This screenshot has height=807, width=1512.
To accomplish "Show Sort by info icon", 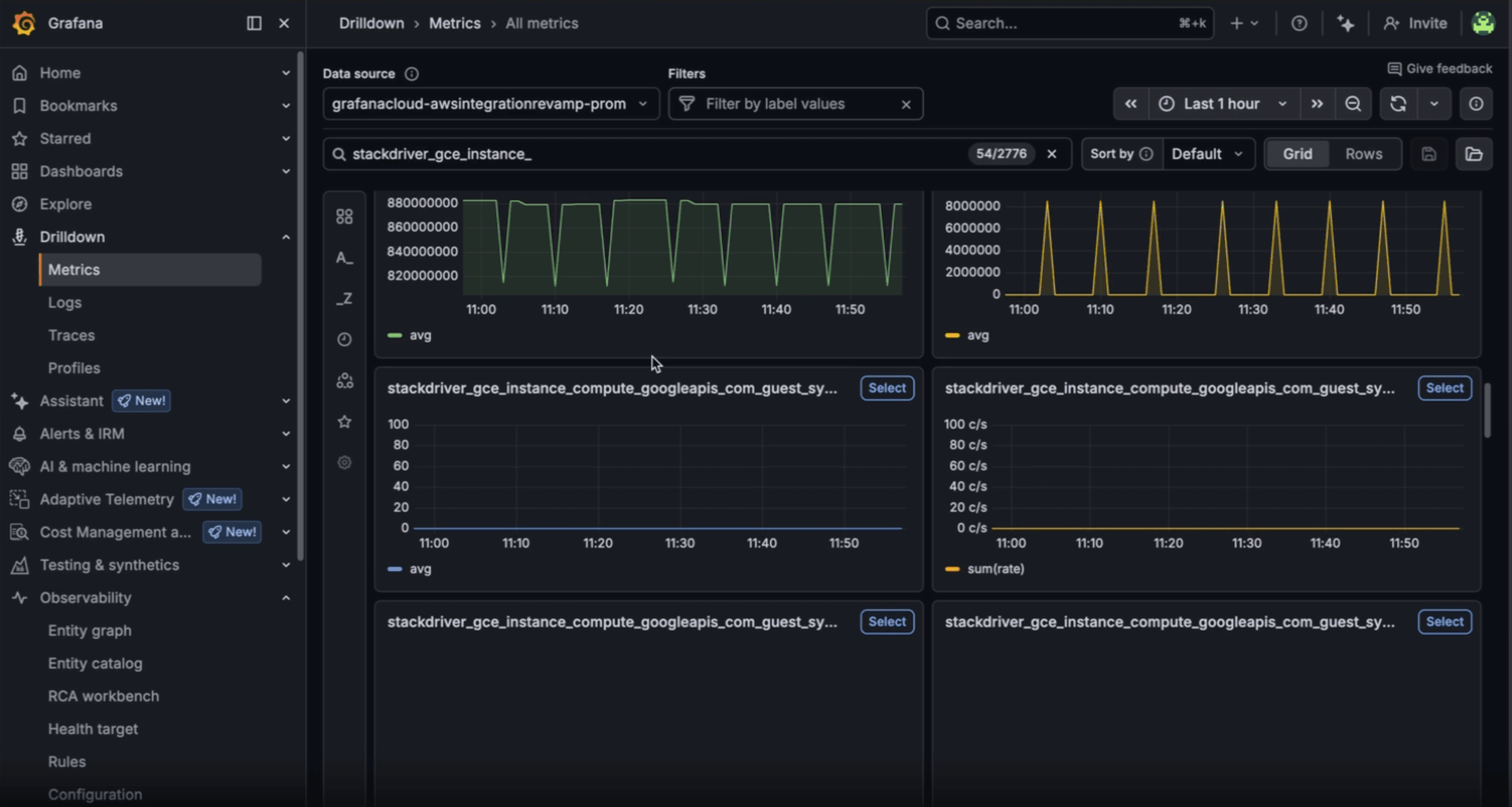I will click(x=1146, y=154).
